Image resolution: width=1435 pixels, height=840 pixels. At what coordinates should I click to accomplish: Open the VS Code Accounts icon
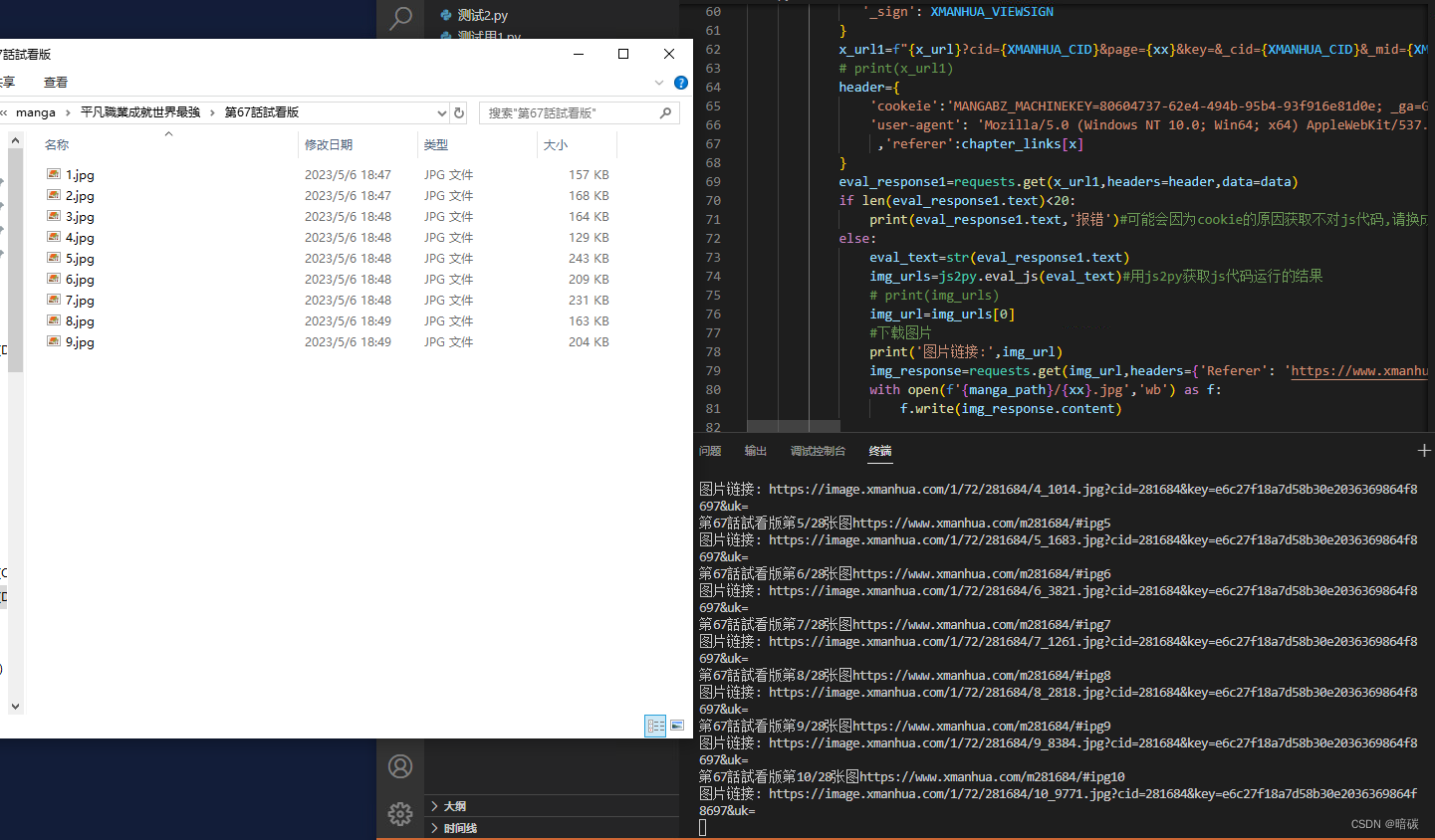coord(400,766)
